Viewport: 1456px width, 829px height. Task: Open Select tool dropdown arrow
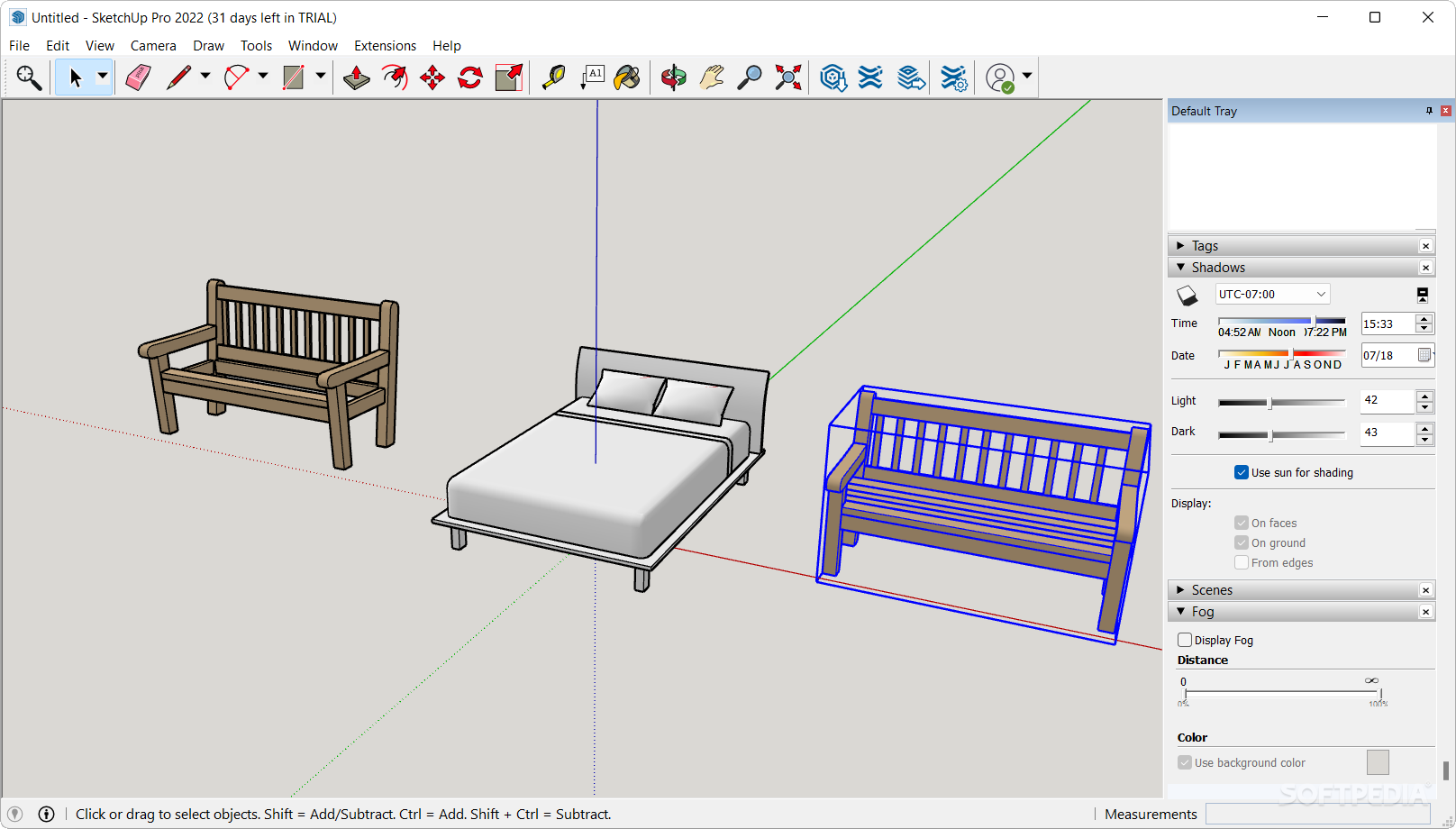(103, 77)
